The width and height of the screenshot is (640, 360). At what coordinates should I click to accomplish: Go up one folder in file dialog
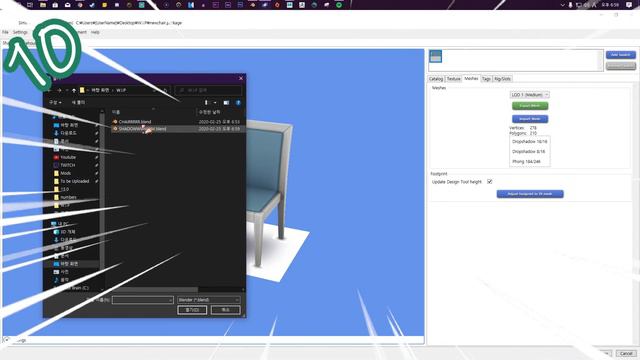[74, 90]
